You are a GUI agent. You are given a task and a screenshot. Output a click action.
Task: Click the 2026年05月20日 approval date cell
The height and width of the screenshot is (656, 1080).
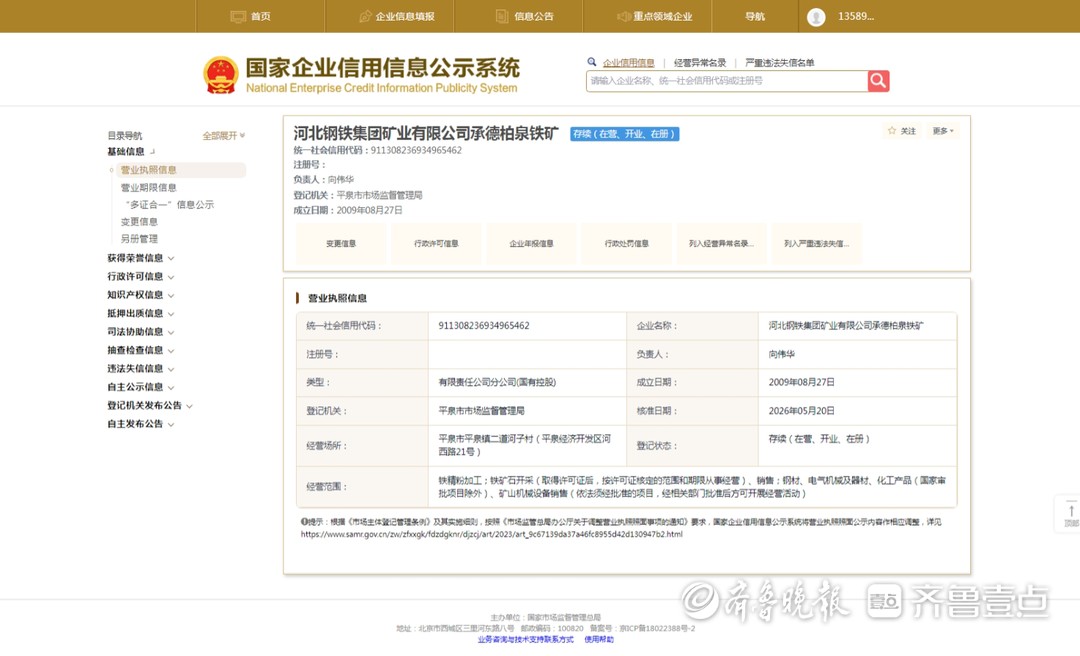857,411
